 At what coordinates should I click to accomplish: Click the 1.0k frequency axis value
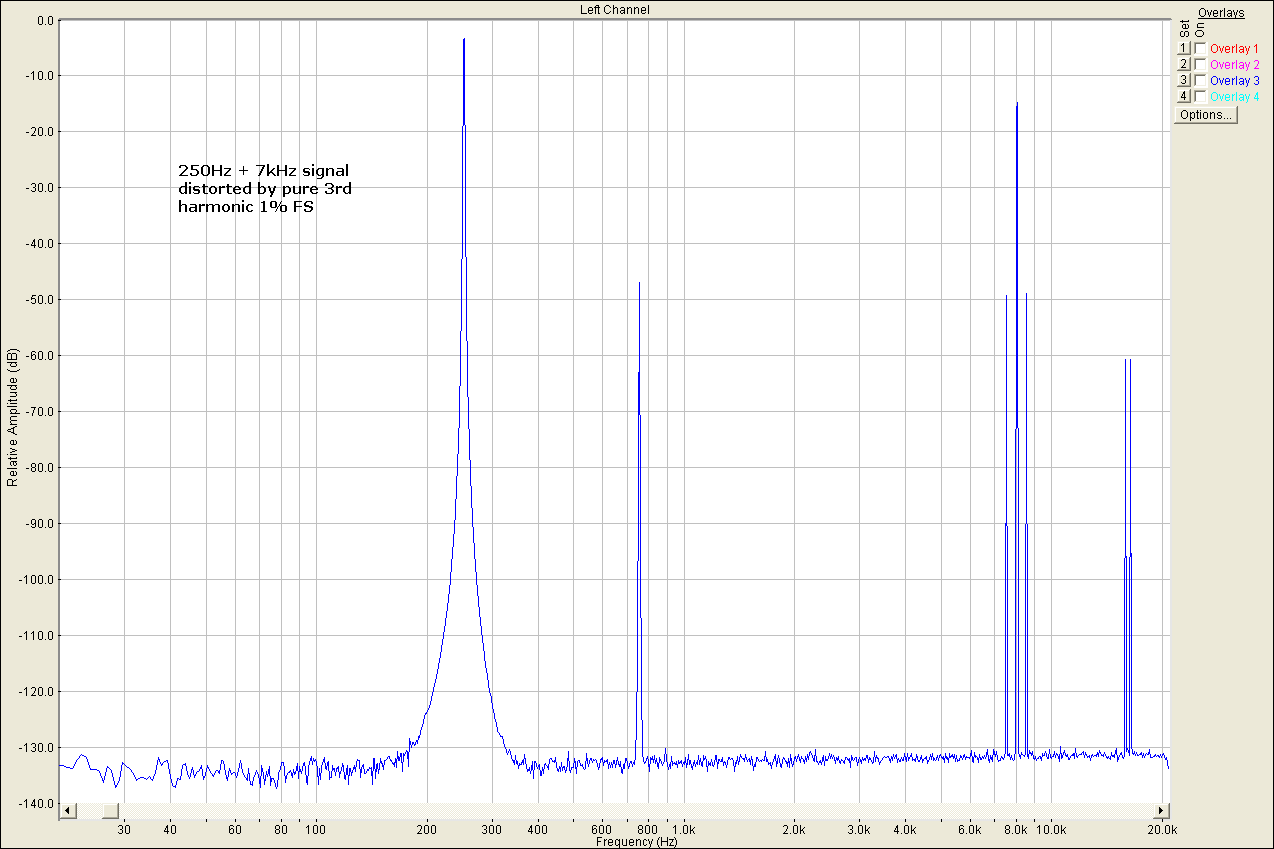(x=684, y=830)
